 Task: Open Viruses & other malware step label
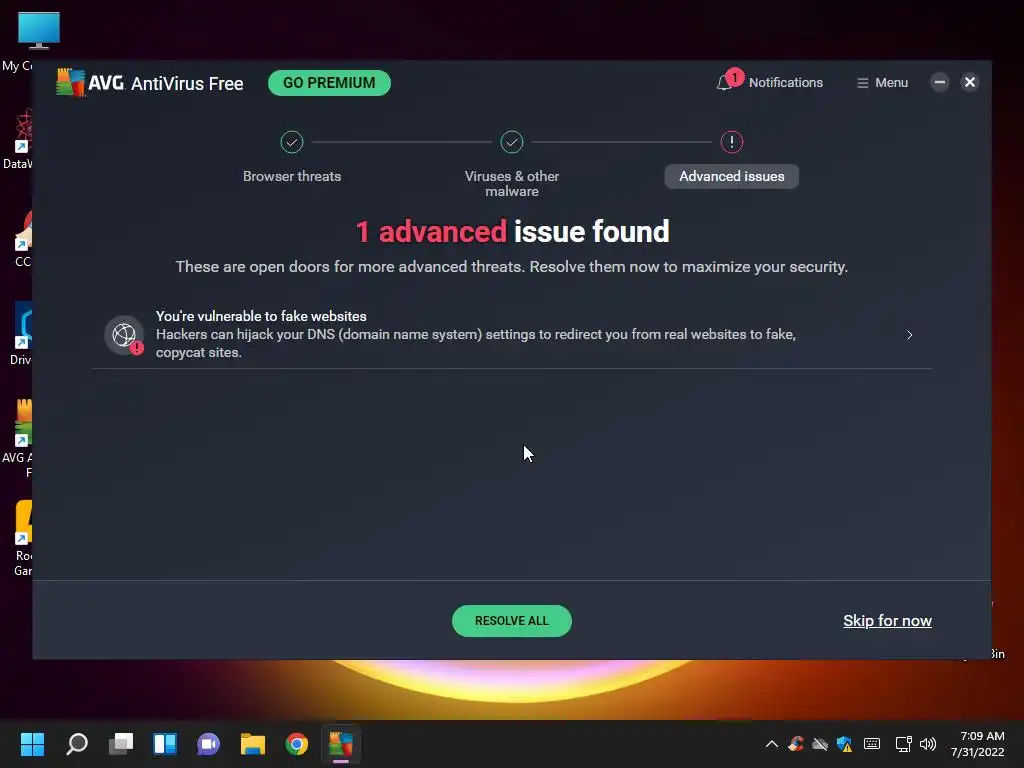pos(512,184)
